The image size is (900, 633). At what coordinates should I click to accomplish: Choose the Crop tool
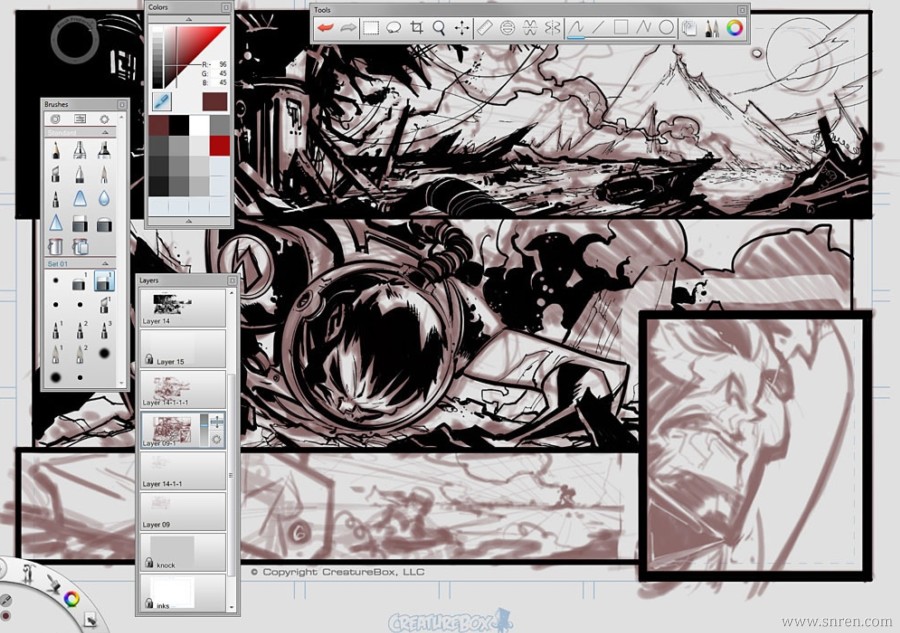point(417,28)
